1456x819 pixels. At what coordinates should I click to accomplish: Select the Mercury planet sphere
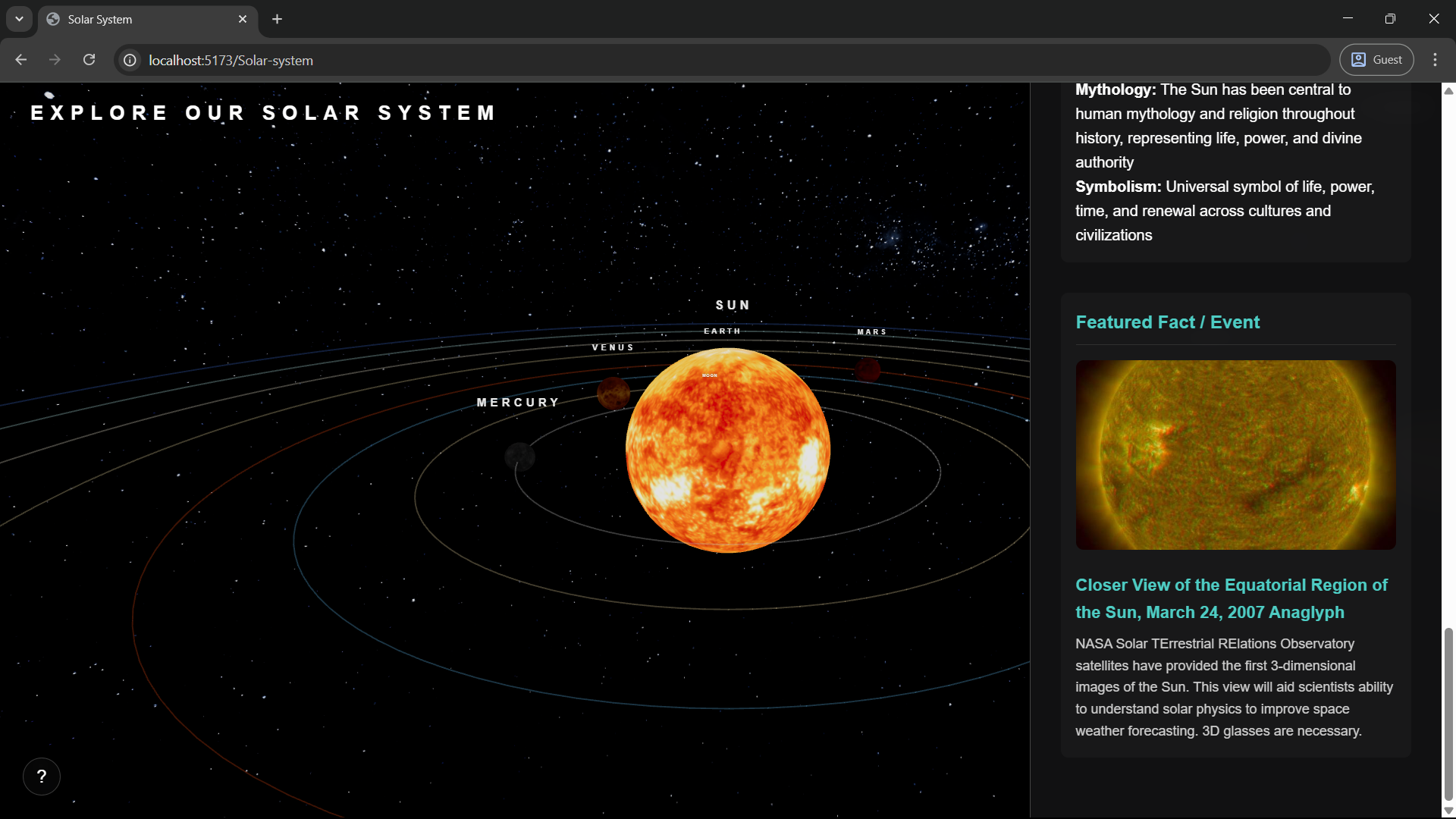519,457
